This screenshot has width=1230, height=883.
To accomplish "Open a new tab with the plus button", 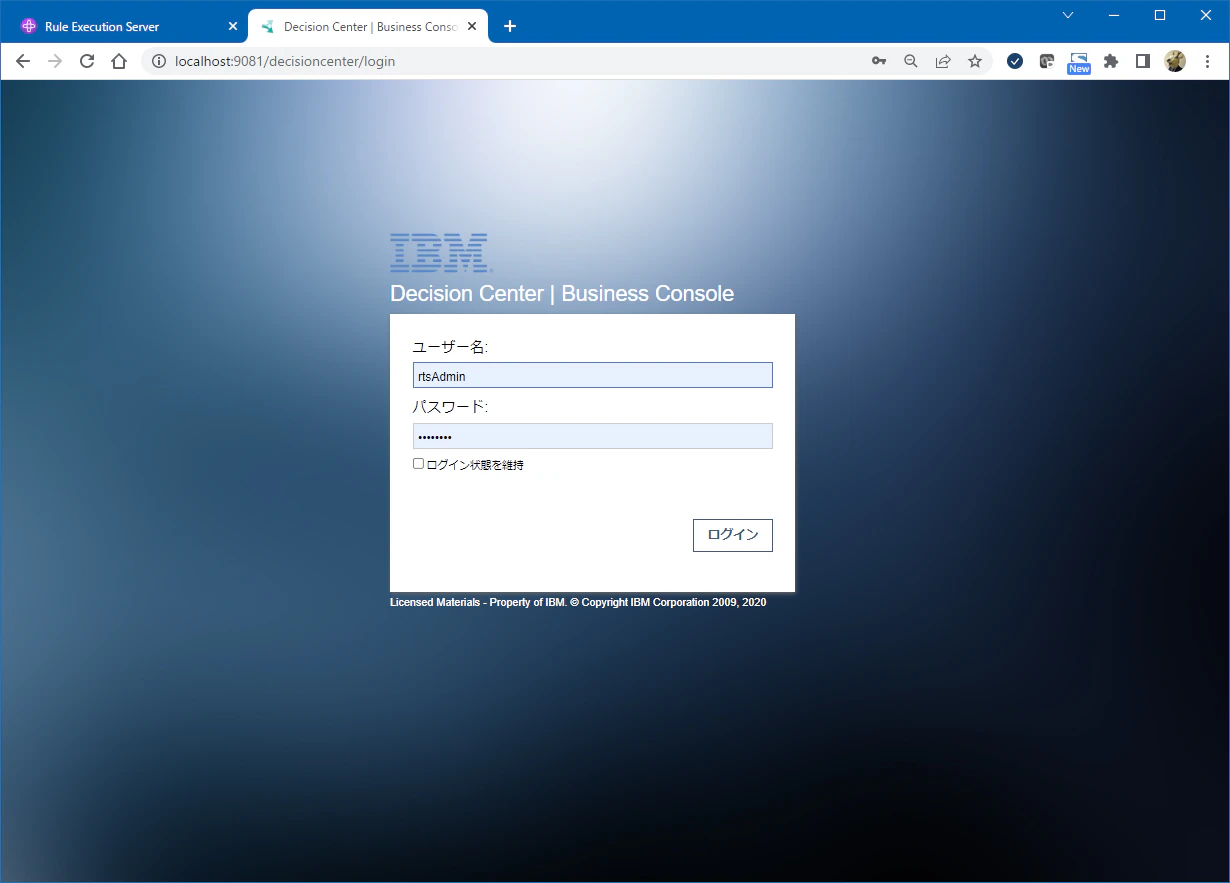I will coord(510,26).
